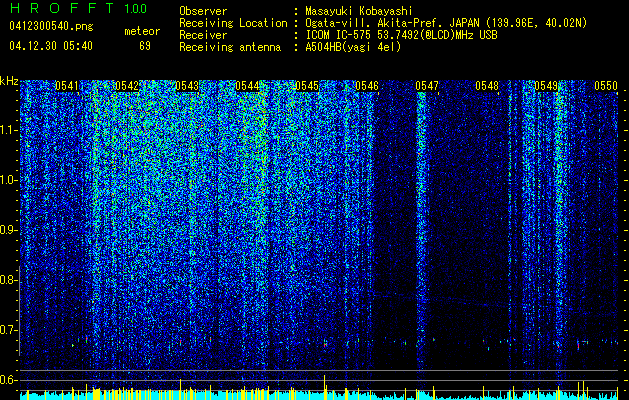Click the 0545 time marker
Image resolution: width=629 pixels, height=400 pixels.
coord(307,86)
